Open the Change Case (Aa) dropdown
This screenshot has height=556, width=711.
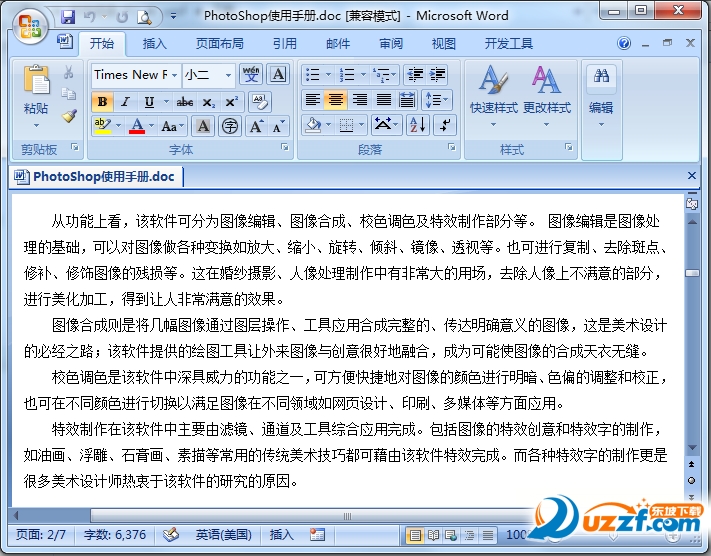[x=172, y=126]
